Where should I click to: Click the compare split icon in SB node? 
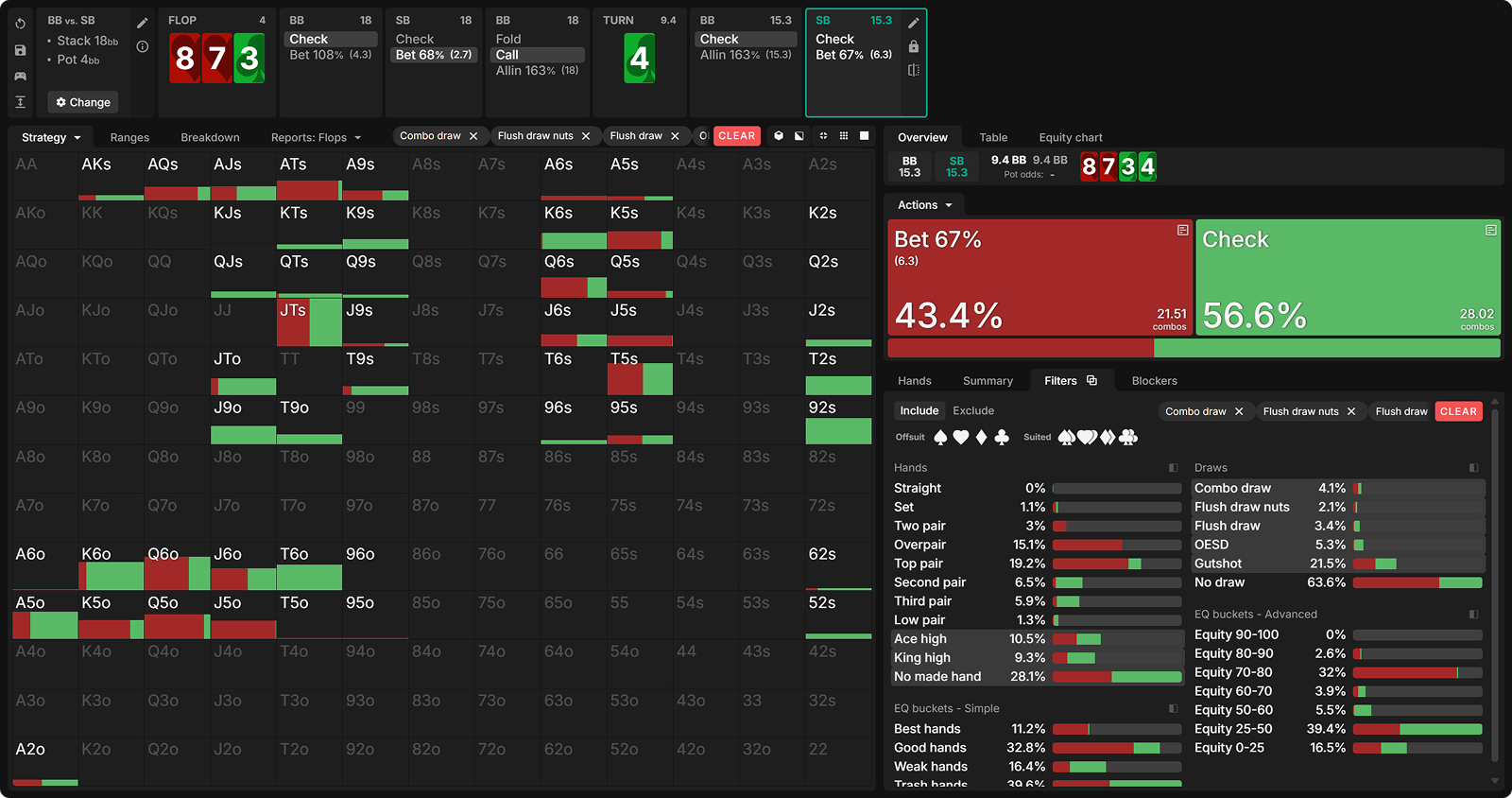(913, 70)
